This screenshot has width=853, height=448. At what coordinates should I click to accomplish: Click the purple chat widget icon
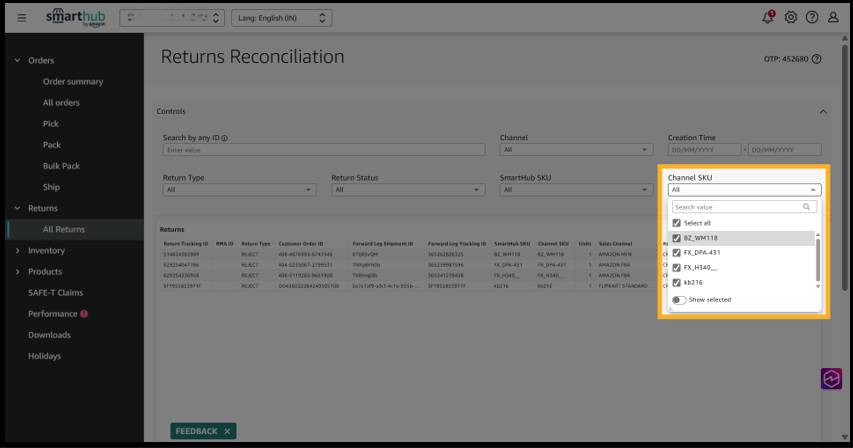[x=832, y=378]
